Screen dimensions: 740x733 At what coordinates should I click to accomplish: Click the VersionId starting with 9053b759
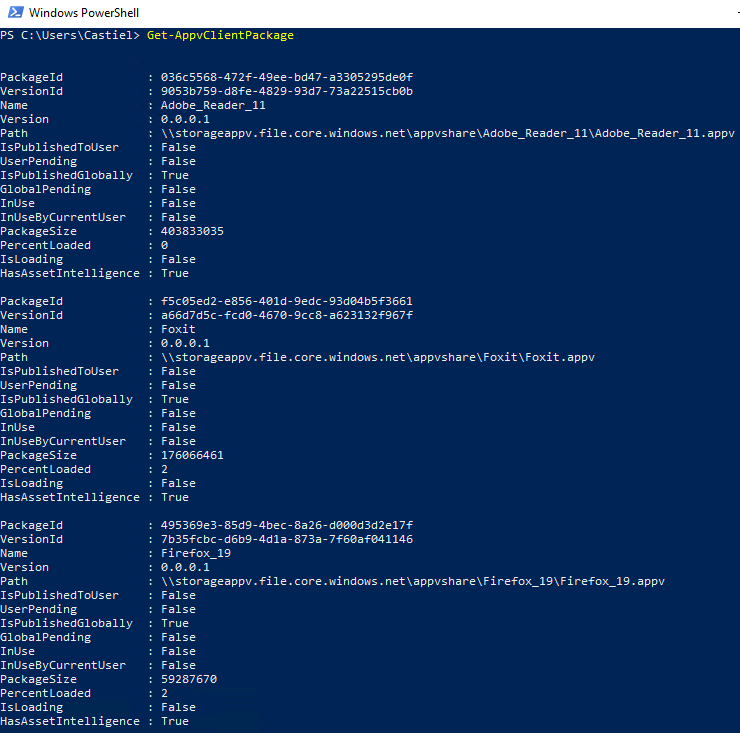286,91
